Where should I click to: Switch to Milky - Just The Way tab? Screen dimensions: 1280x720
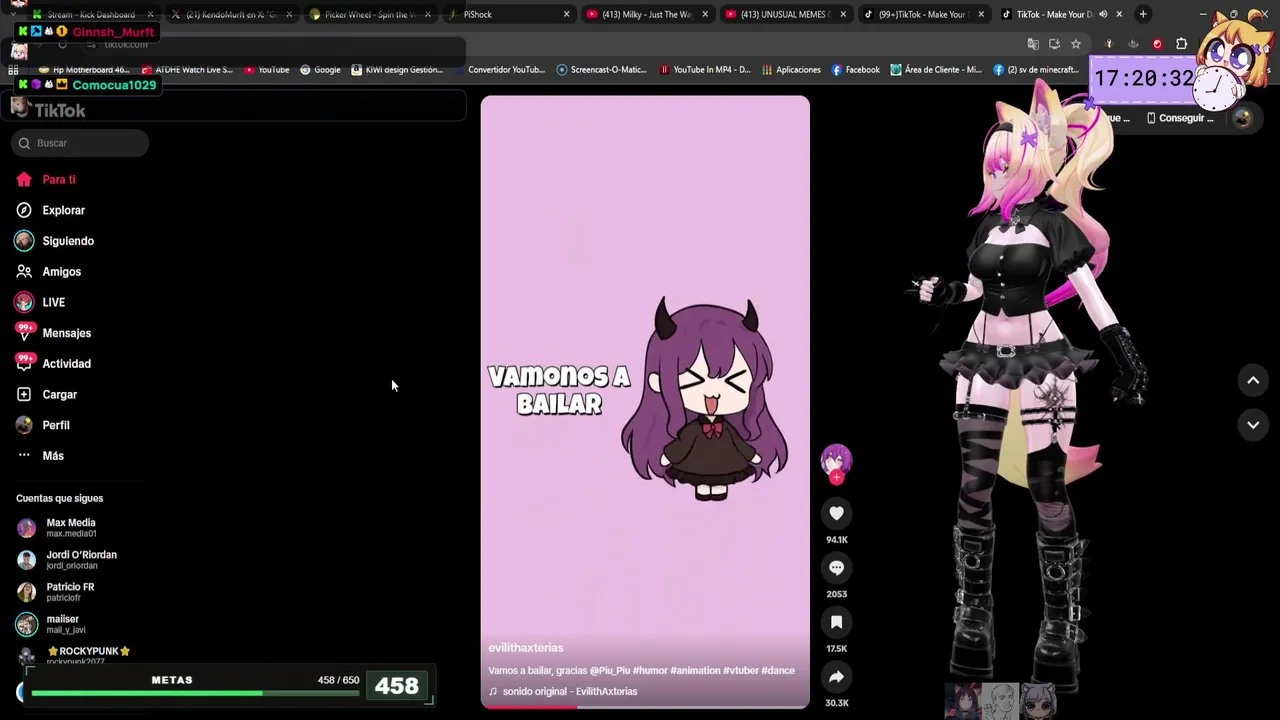click(x=647, y=15)
